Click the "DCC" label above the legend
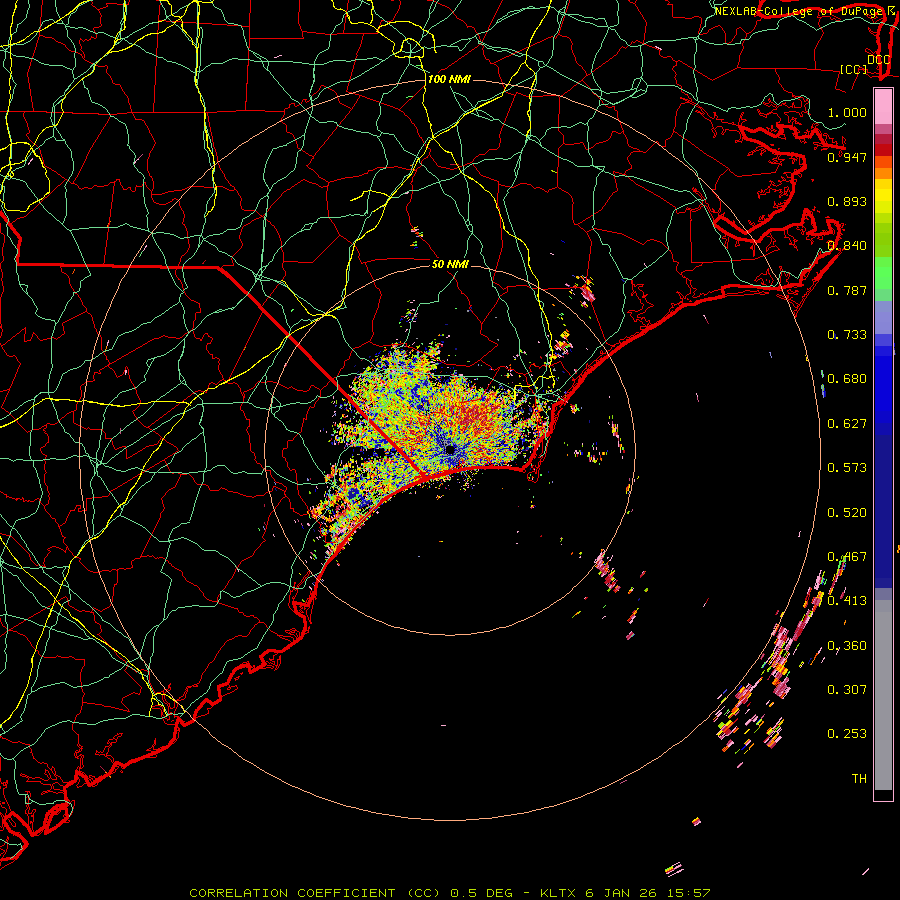Screen dimensions: 900x900 [878, 59]
